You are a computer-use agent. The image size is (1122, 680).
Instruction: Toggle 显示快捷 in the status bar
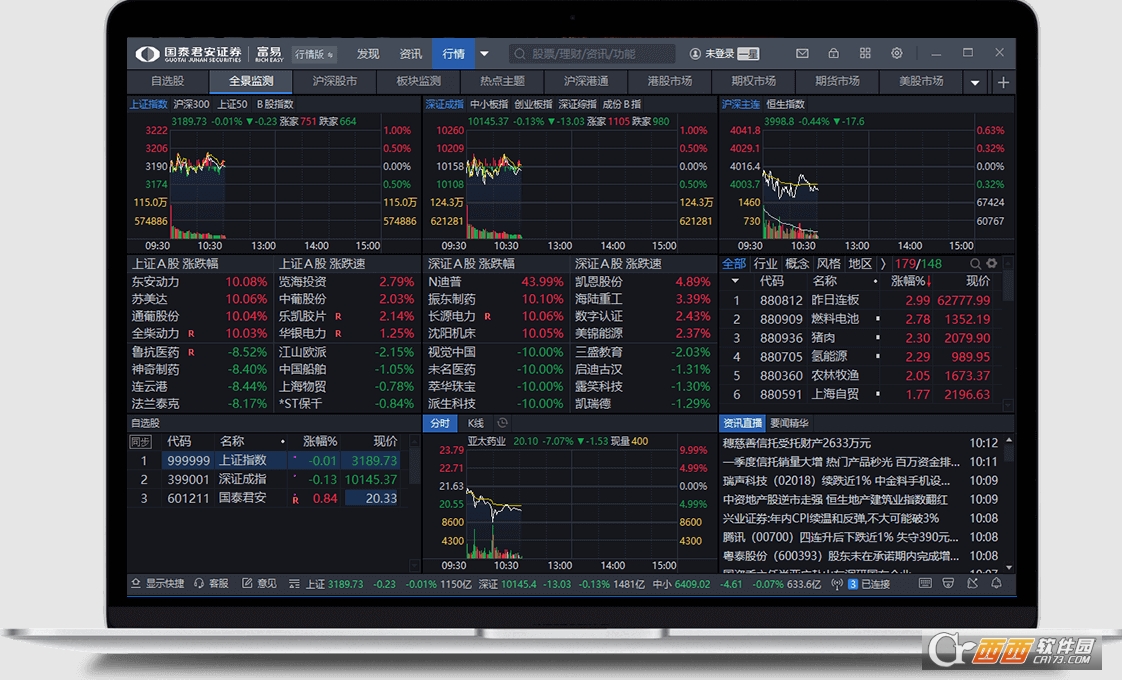point(157,583)
